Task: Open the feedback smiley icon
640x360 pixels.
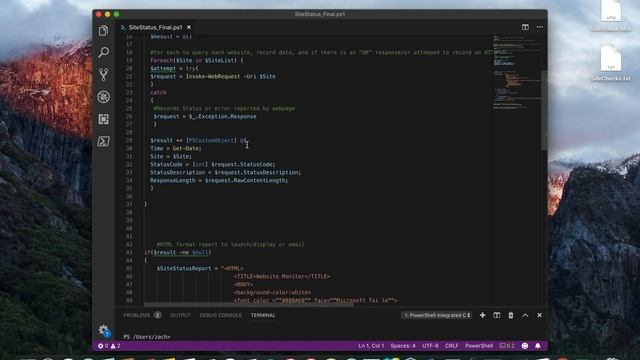Action: [525, 346]
